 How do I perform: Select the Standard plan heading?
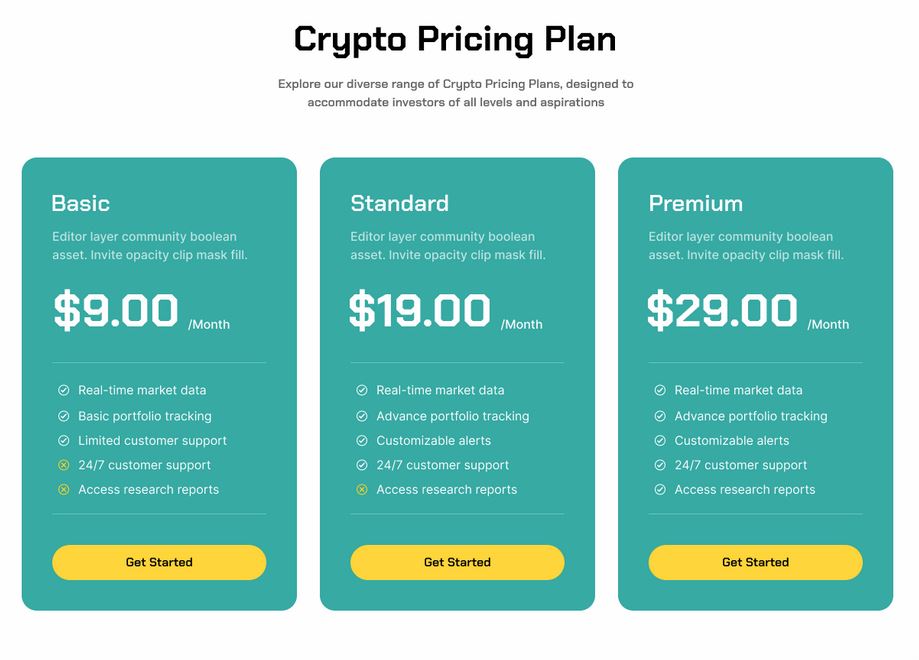point(400,203)
